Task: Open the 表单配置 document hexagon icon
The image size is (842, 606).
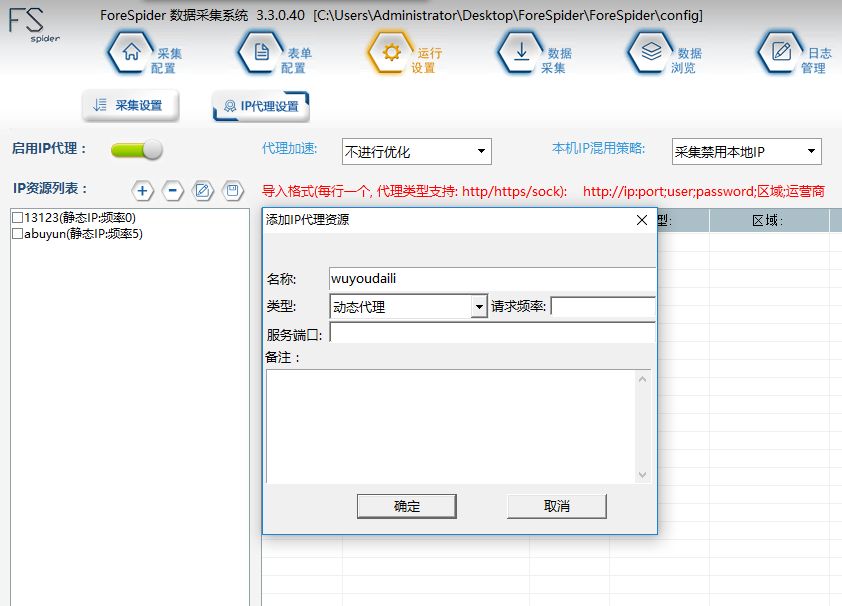Action: [262, 53]
